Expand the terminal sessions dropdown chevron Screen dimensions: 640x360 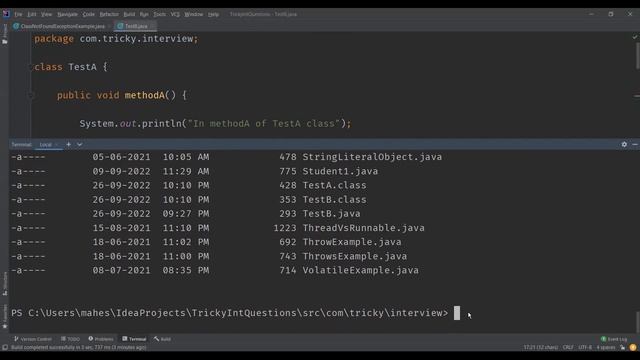tap(80, 144)
